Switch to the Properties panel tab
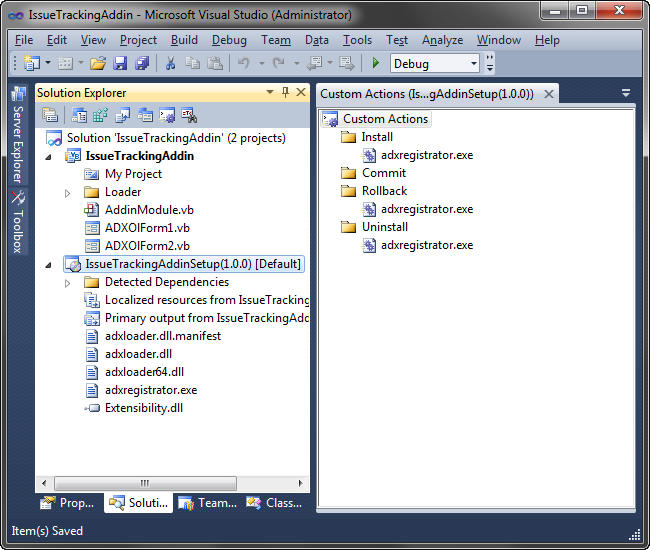The width and height of the screenshot is (650, 550). 67,503
